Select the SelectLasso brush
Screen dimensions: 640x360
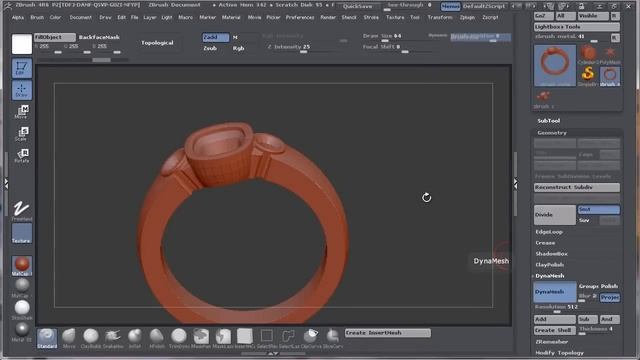tap(289, 338)
